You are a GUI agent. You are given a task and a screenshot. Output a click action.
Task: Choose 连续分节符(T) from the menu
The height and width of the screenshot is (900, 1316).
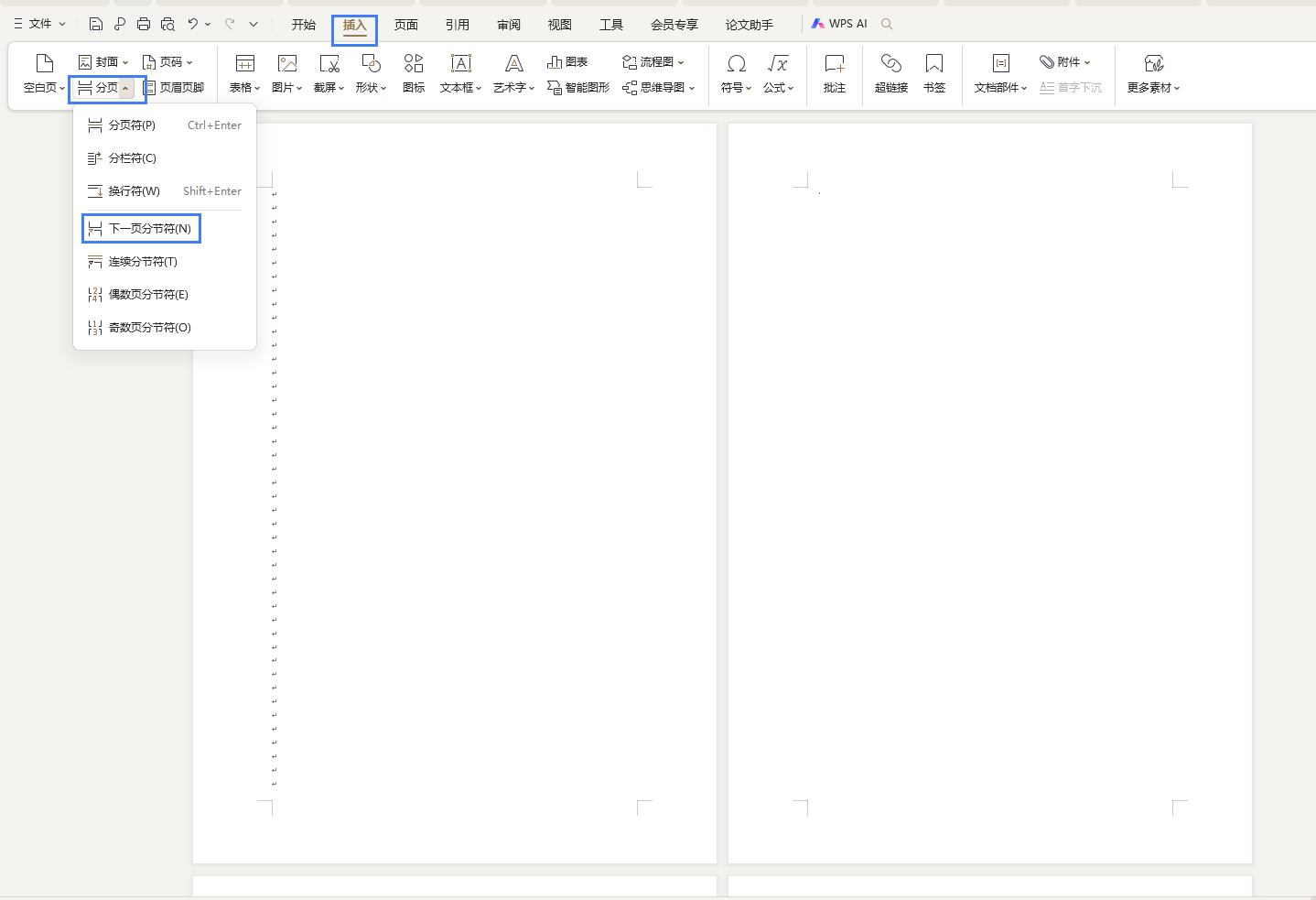[165, 262]
